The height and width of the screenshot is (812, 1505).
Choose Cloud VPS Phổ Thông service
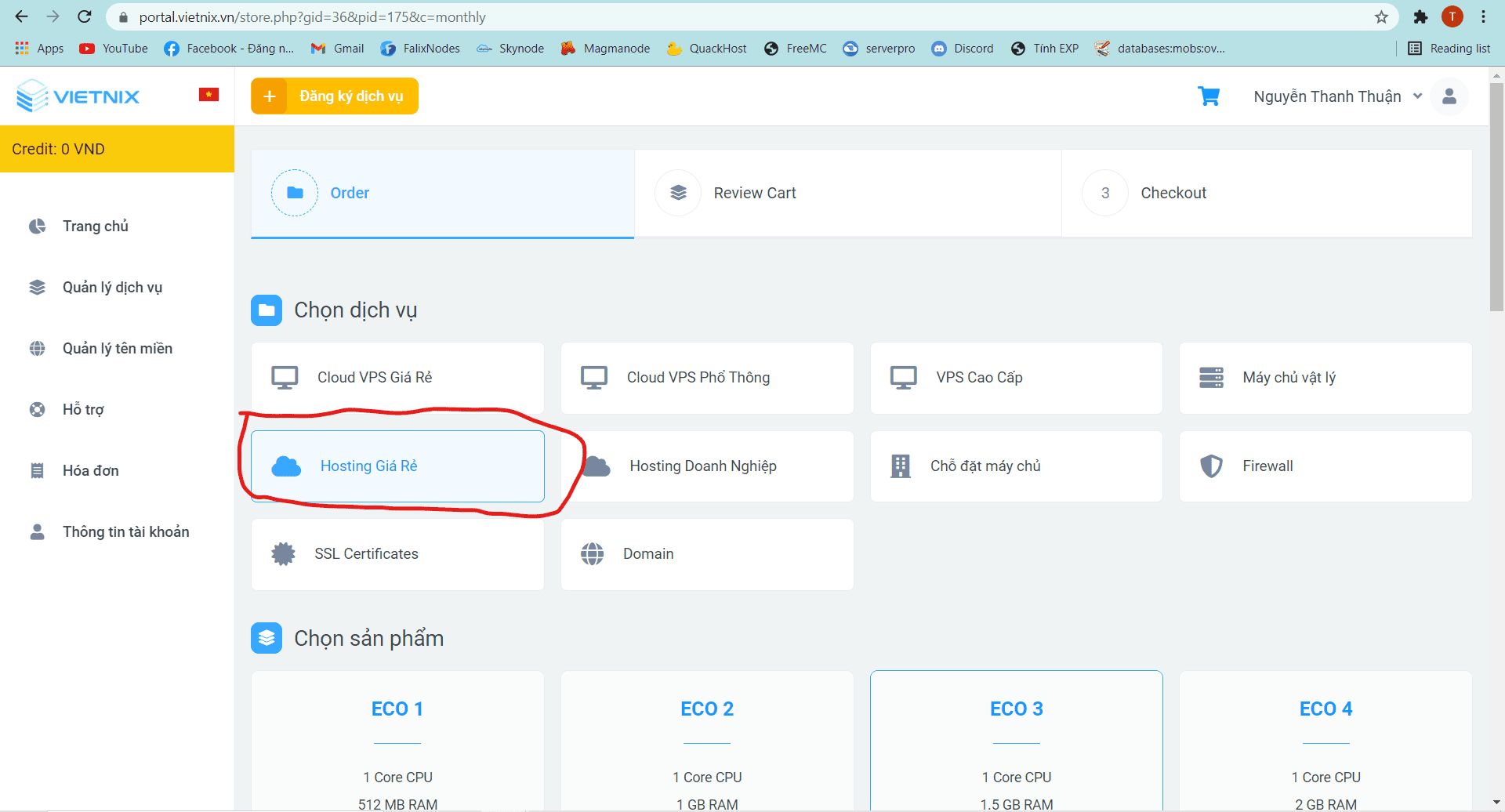tap(707, 378)
